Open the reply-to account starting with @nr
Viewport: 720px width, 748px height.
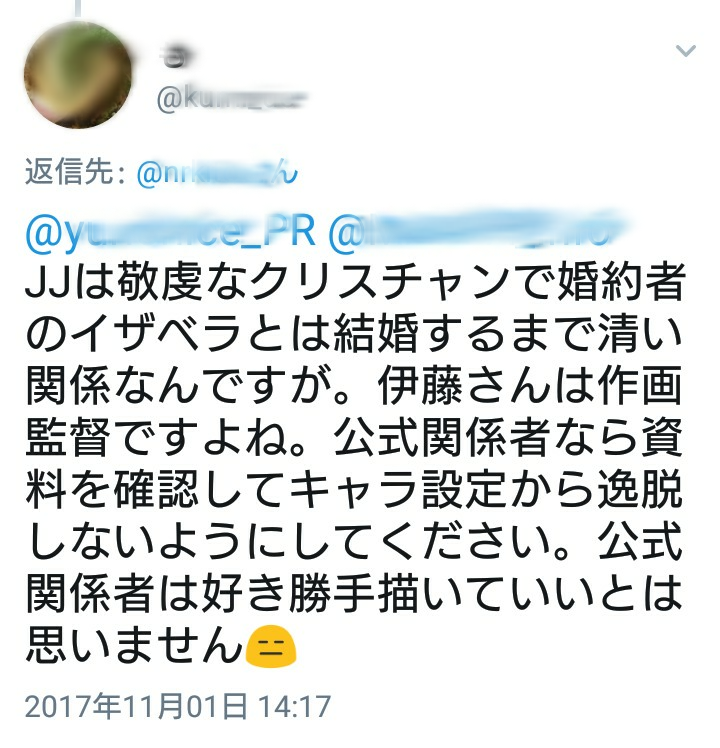(x=217, y=173)
